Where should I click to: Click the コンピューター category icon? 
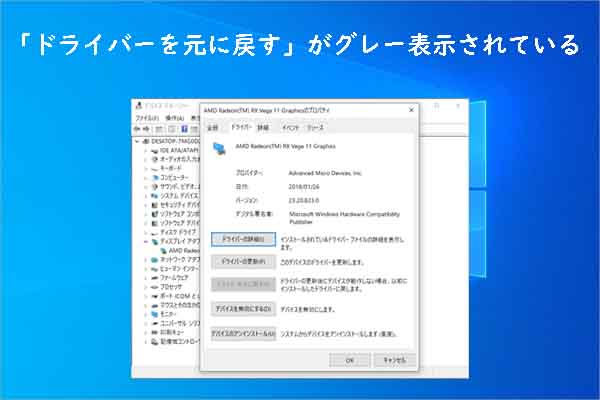(x=155, y=178)
